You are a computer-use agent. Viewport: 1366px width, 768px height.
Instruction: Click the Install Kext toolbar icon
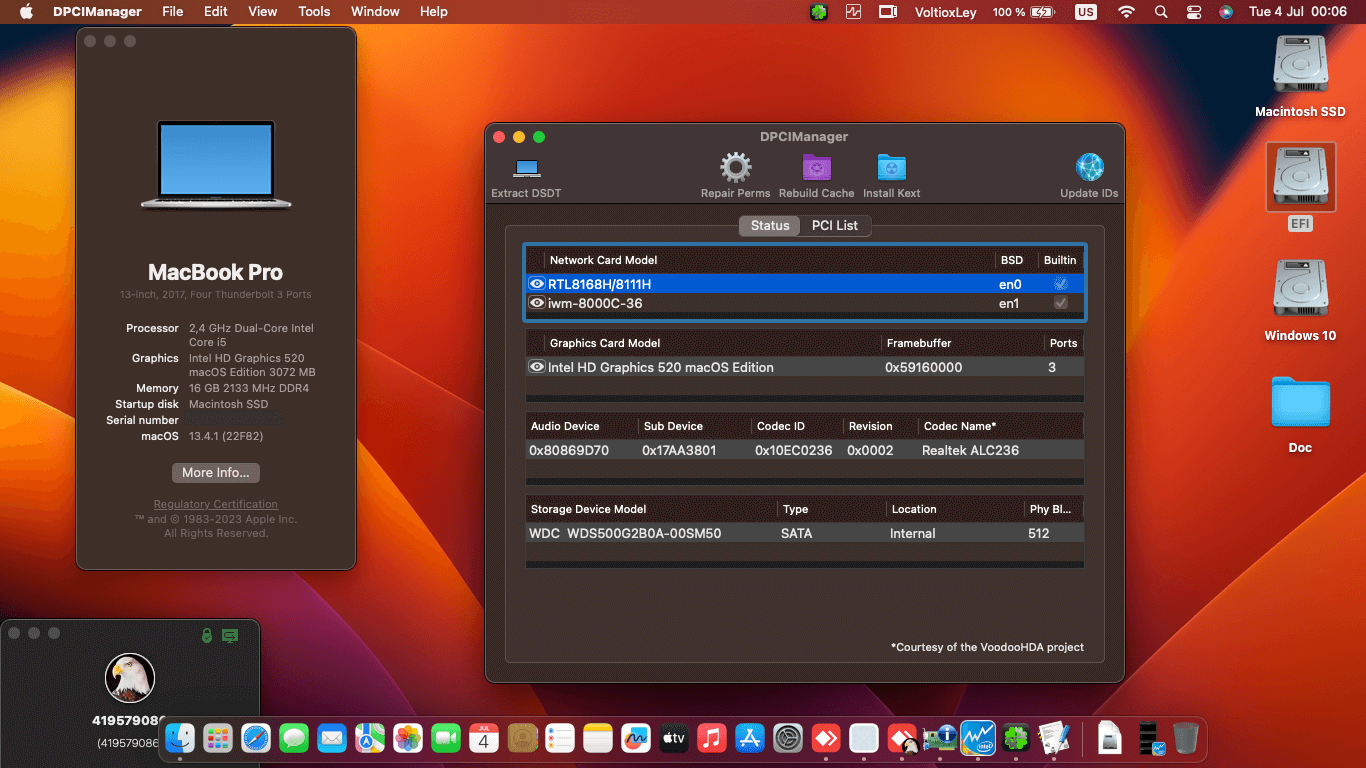click(891, 168)
